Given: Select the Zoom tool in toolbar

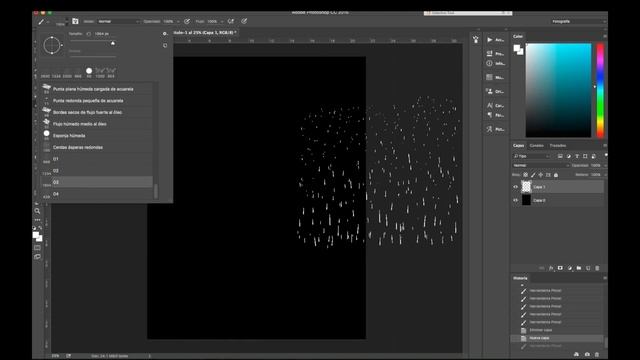Looking at the screenshot, I should [37, 211].
